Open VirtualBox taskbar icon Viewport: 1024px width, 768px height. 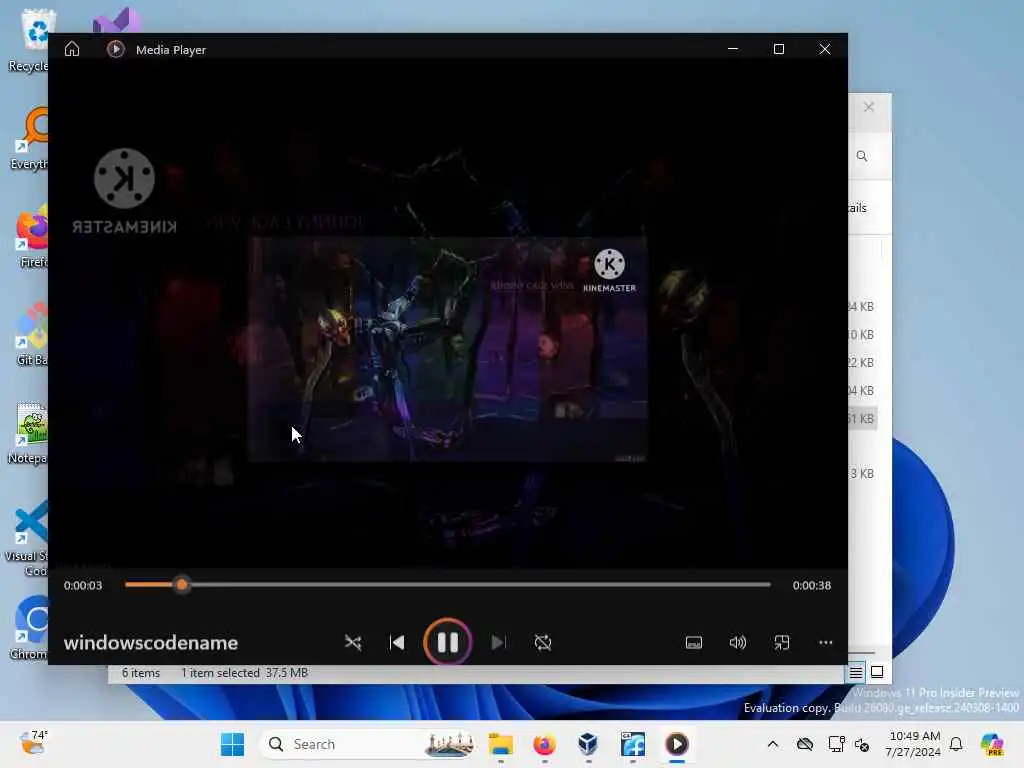[x=588, y=744]
